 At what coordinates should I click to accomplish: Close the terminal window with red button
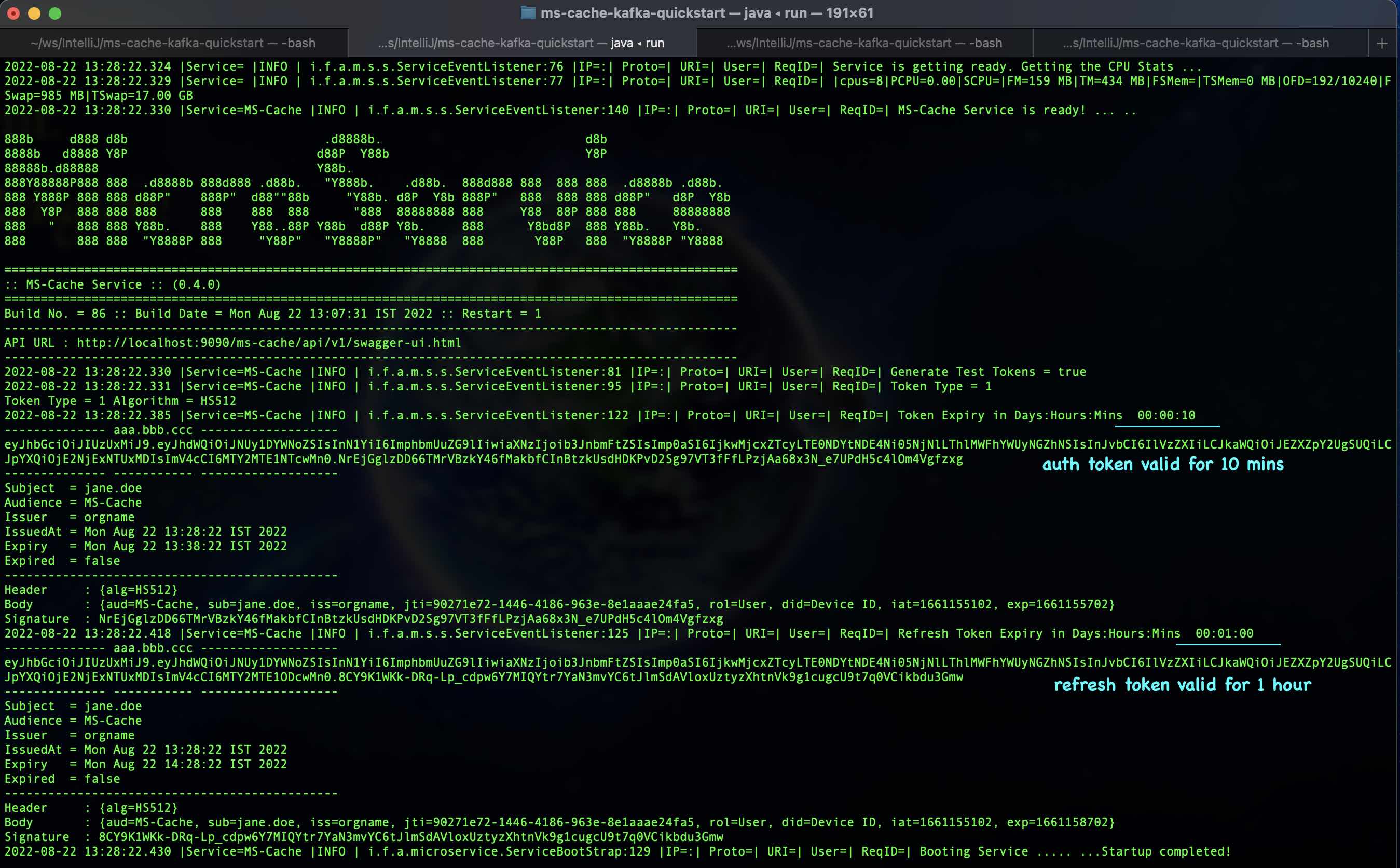13,13
